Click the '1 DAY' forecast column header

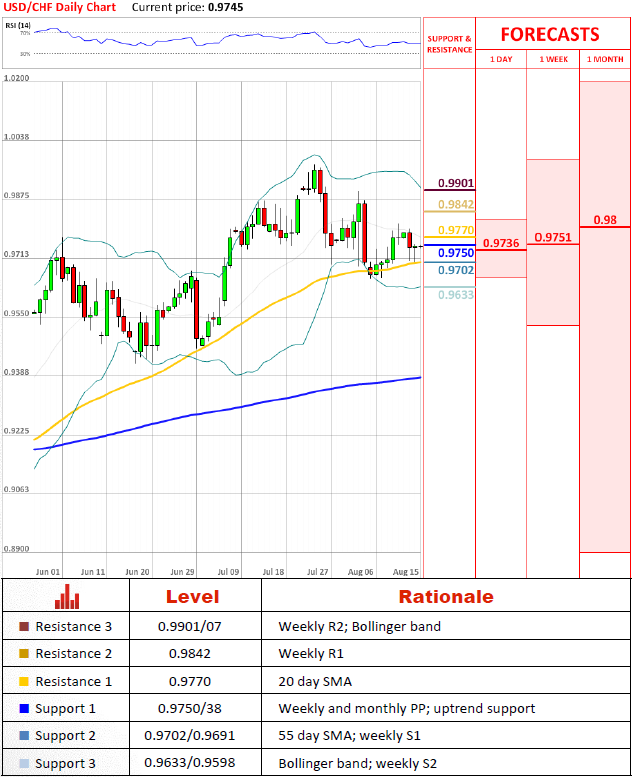pyautogui.click(x=501, y=59)
